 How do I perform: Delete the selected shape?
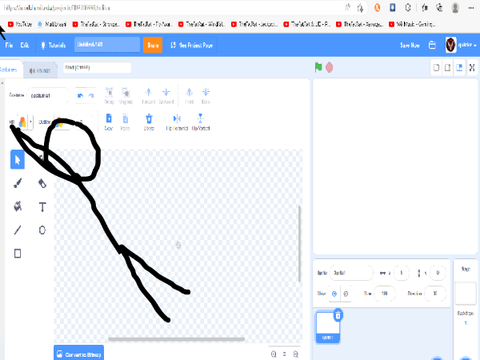pos(149,122)
